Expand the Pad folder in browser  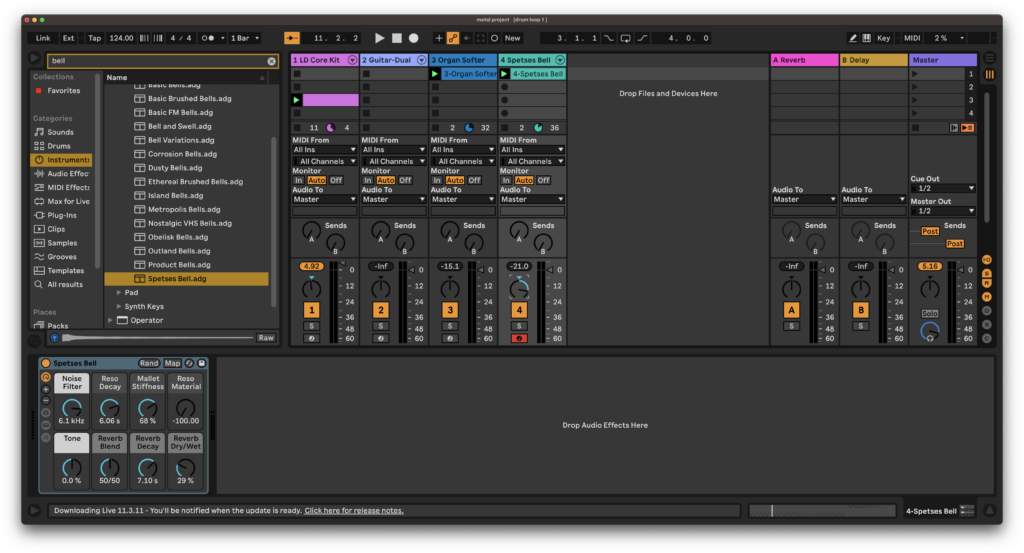click(x=119, y=292)
